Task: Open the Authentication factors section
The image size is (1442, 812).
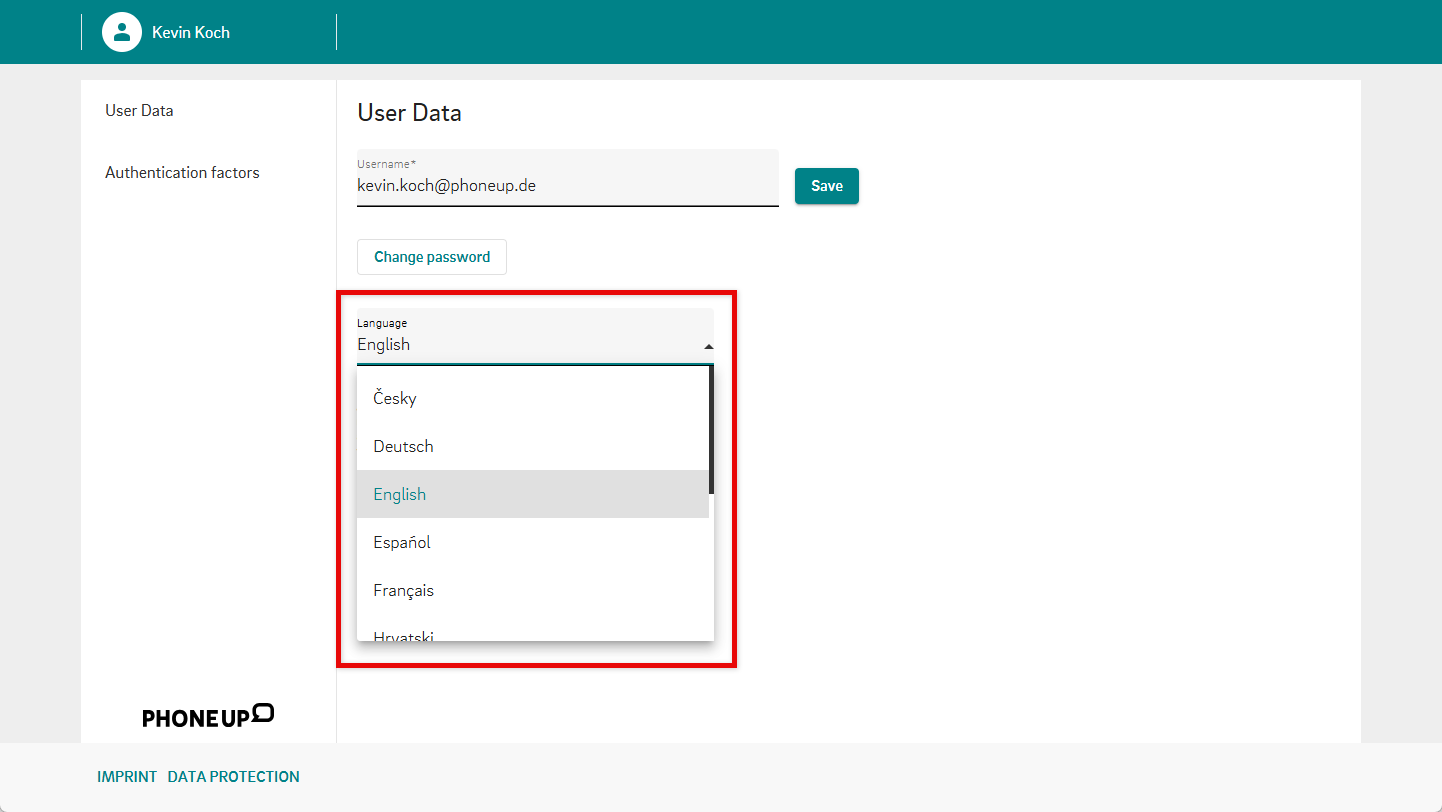Action: [182, 172]
